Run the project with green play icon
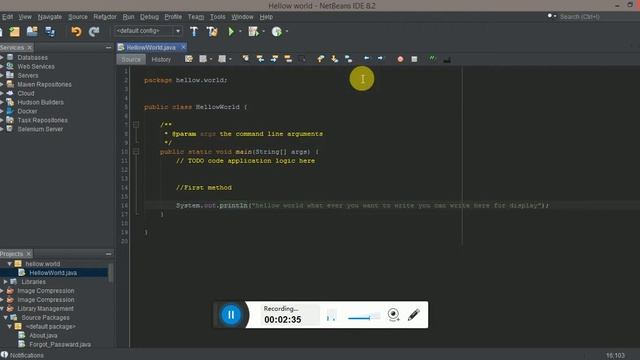 coord(231,31)
